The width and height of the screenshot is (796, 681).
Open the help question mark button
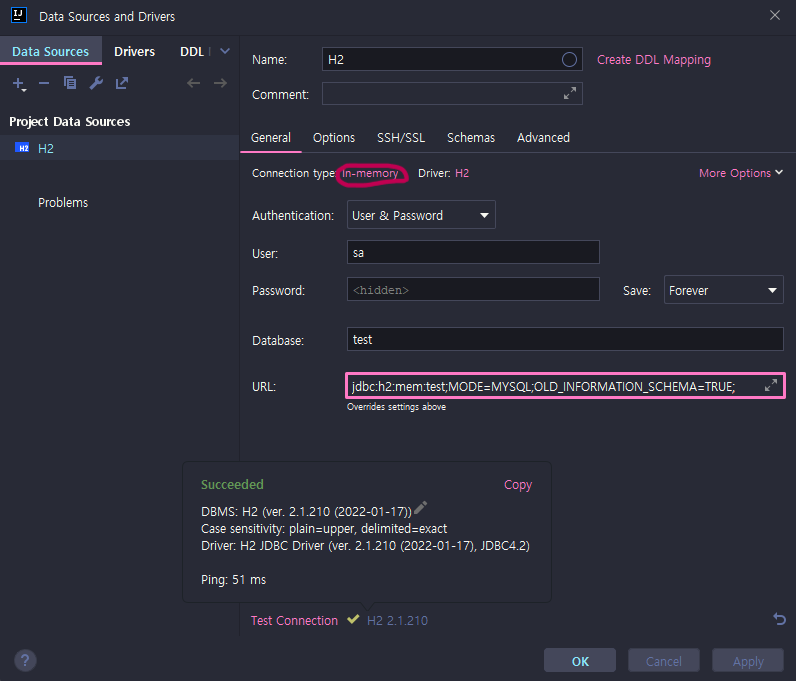click(x=25, y=661)
